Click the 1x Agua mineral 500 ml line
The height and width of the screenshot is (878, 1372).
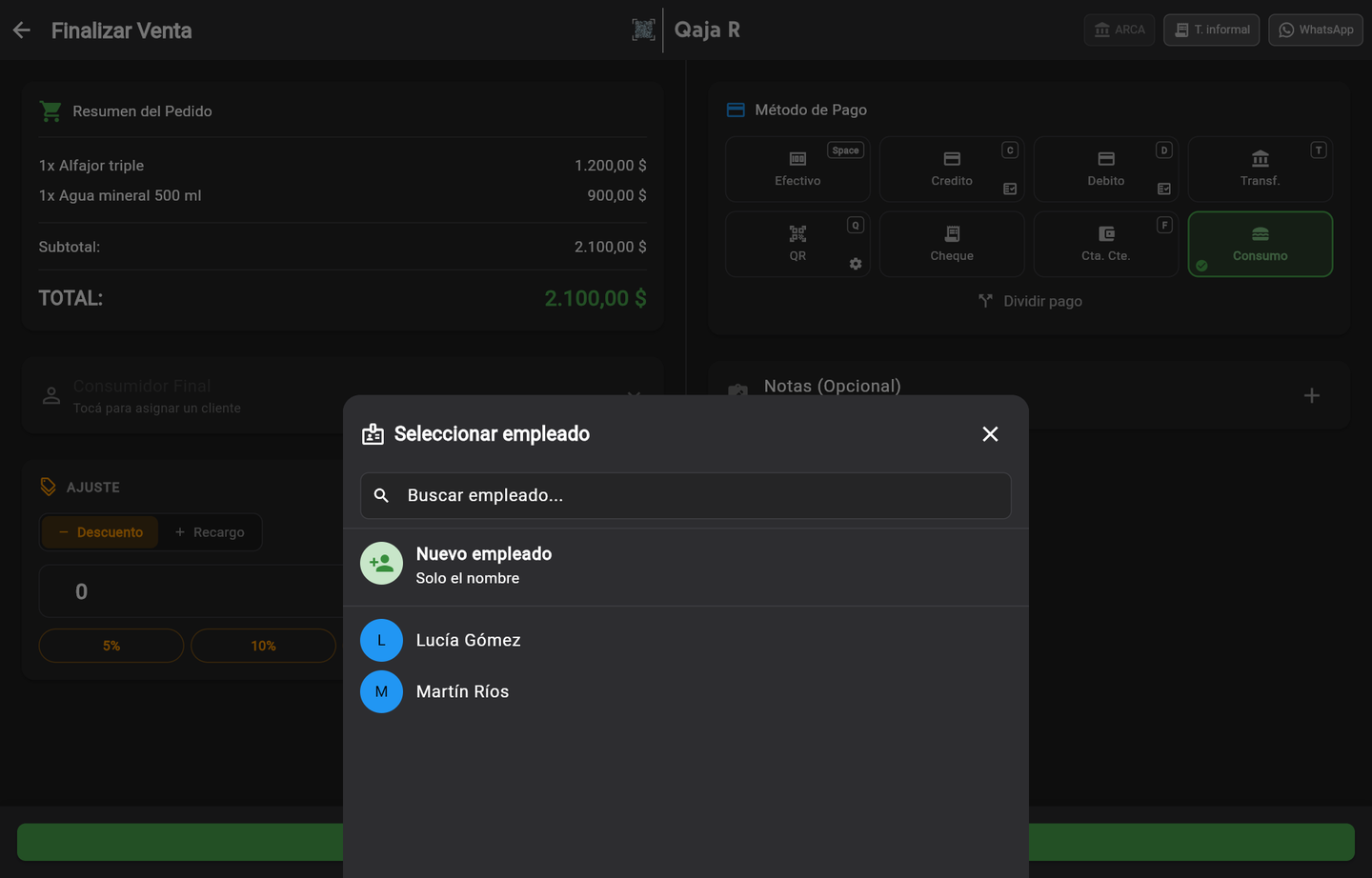click(x=343, y=195)
